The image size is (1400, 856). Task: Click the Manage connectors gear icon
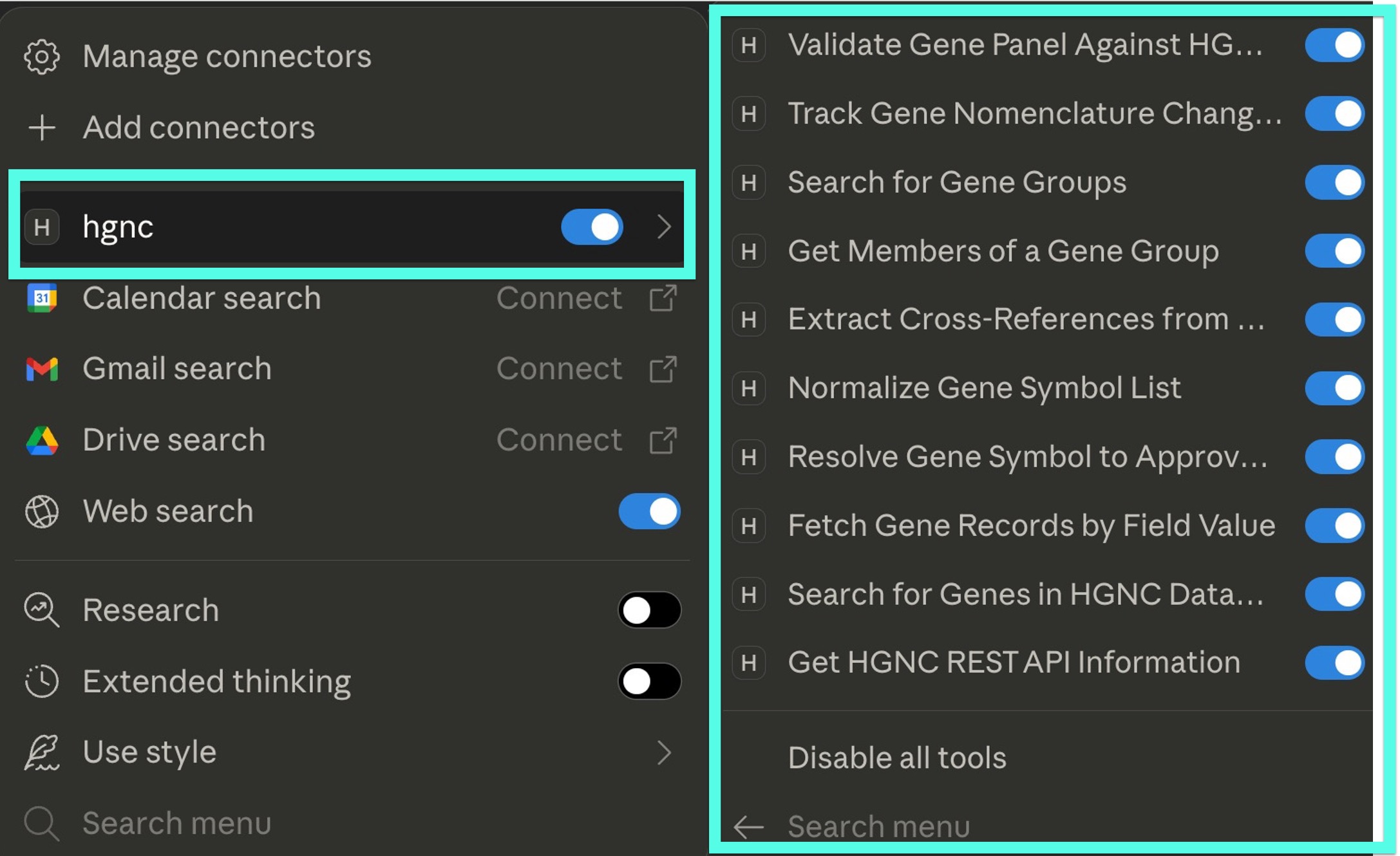[x=42, y=56]
